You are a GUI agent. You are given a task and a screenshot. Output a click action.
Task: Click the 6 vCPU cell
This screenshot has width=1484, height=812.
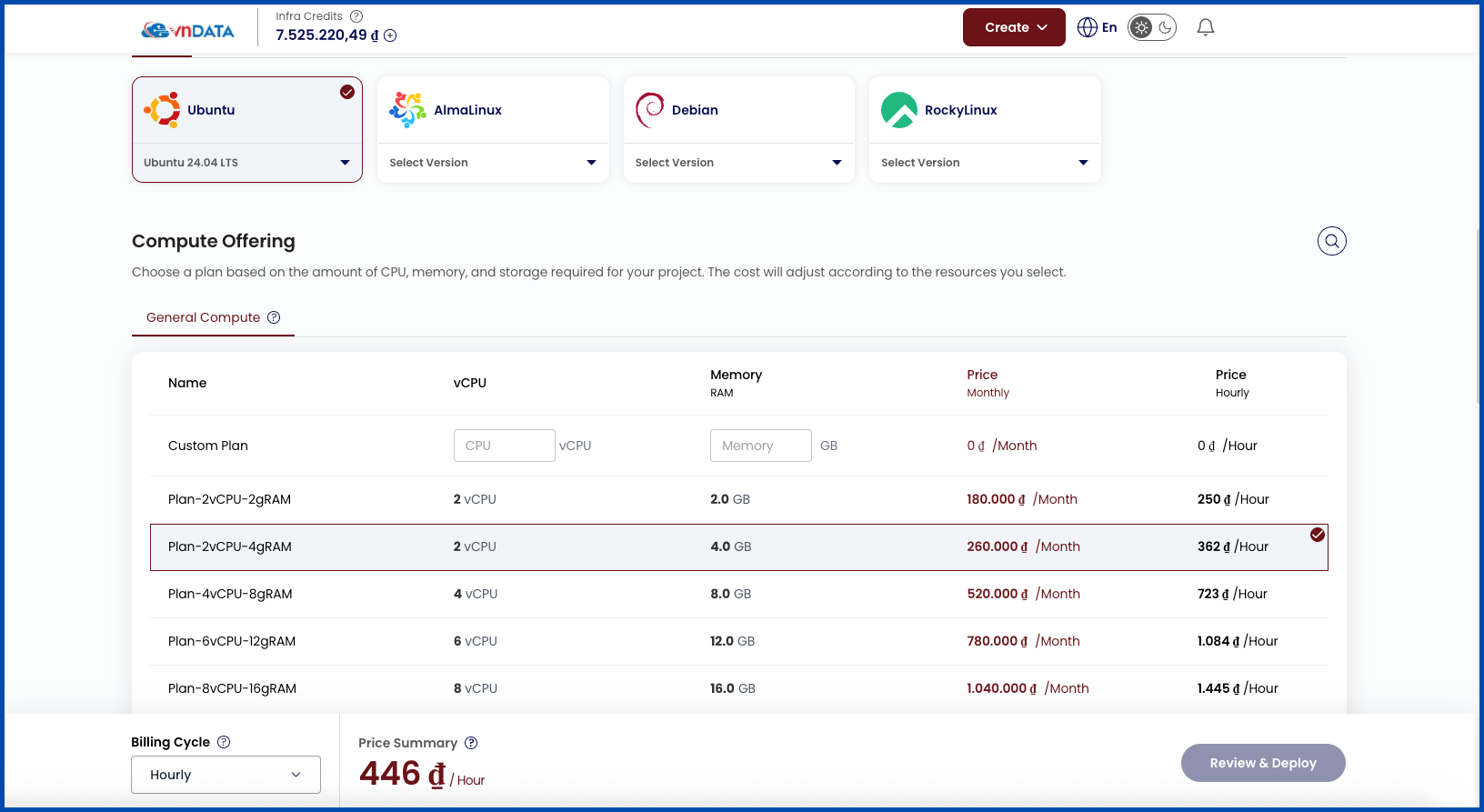point(476,641)
